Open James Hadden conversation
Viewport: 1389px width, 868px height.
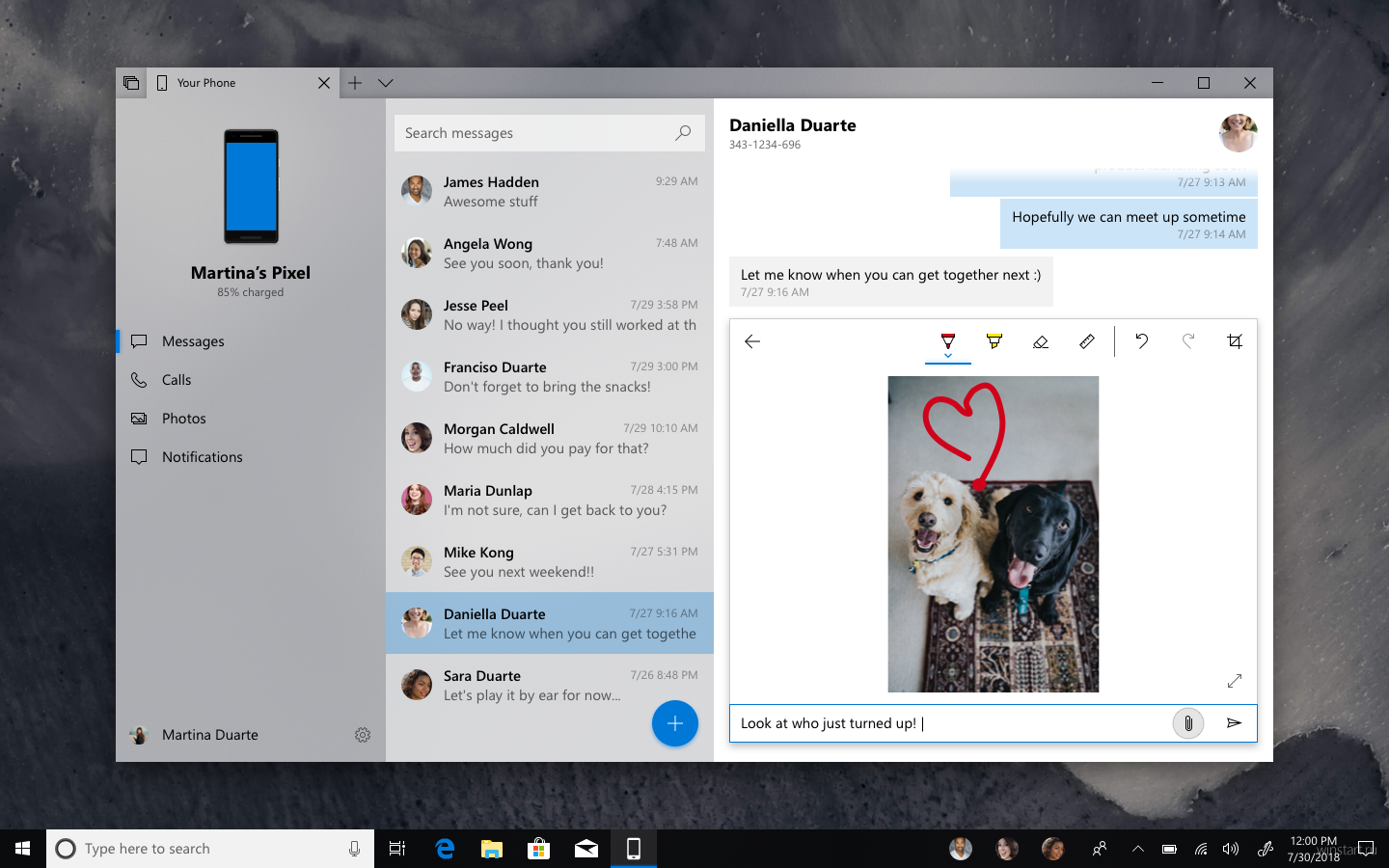click(550, 191)
